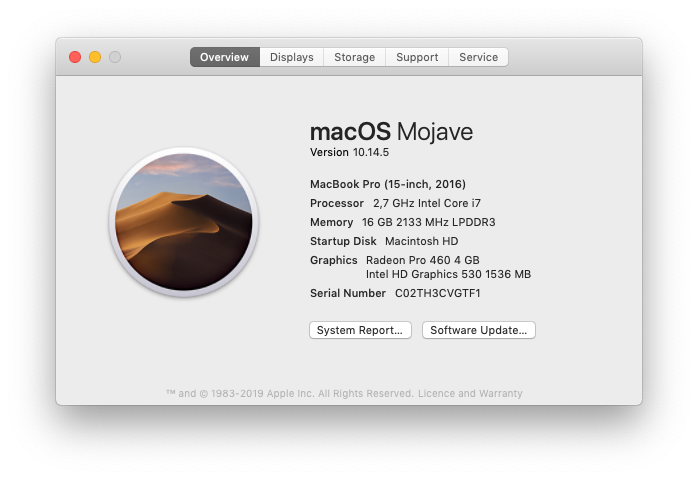Click the Software Update button
Viewport: 698px width, 479px height.
[479, 330]
